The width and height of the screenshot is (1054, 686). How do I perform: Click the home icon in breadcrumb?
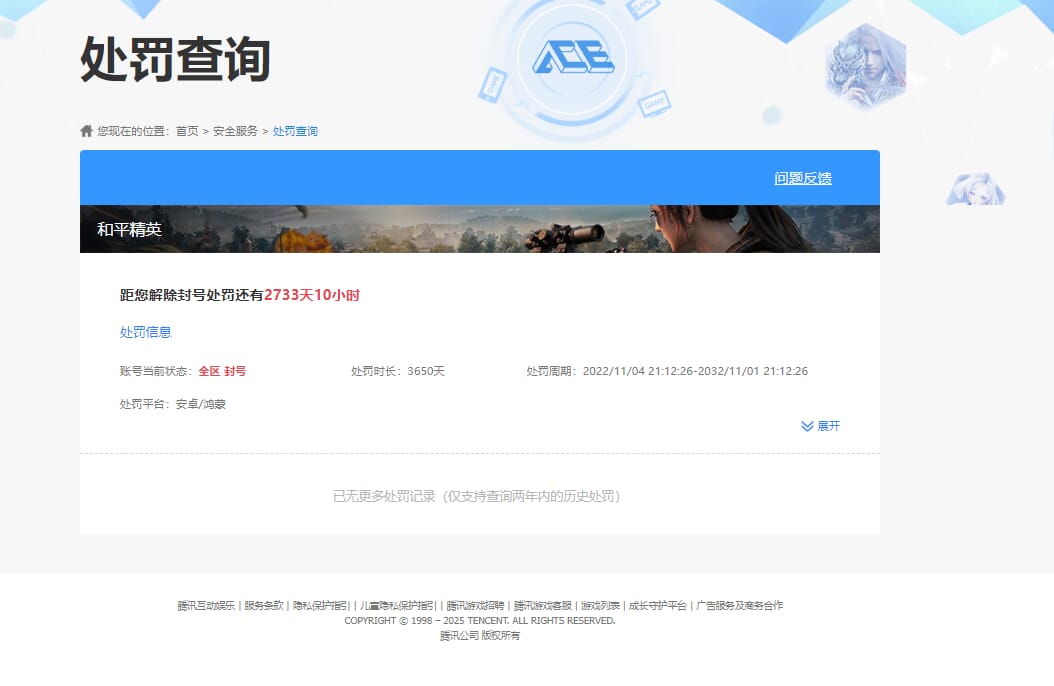point(86,131)
